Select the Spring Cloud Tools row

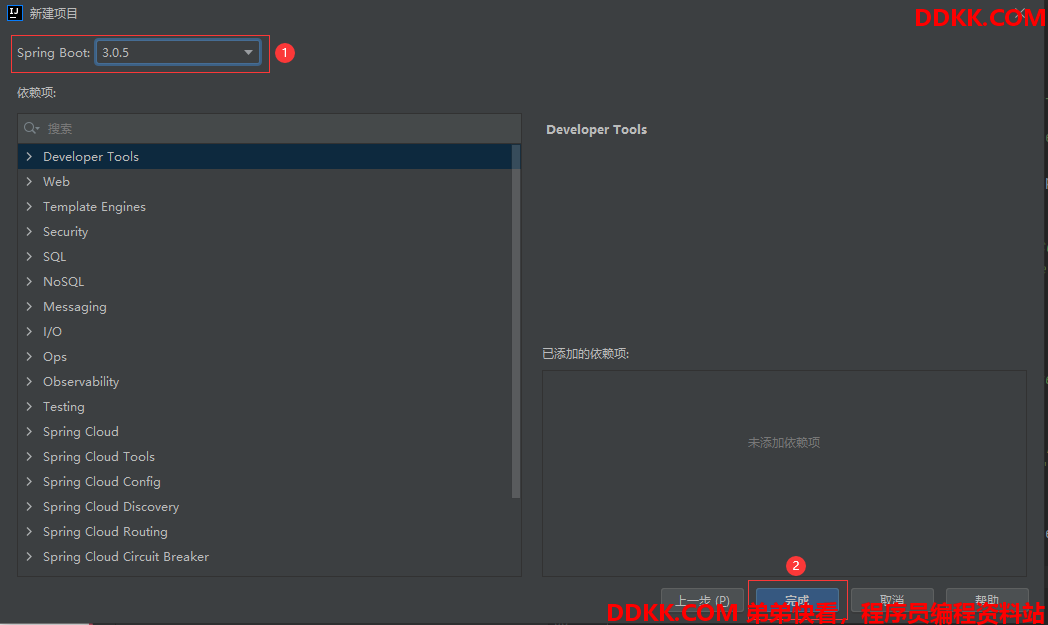[265, 457]
